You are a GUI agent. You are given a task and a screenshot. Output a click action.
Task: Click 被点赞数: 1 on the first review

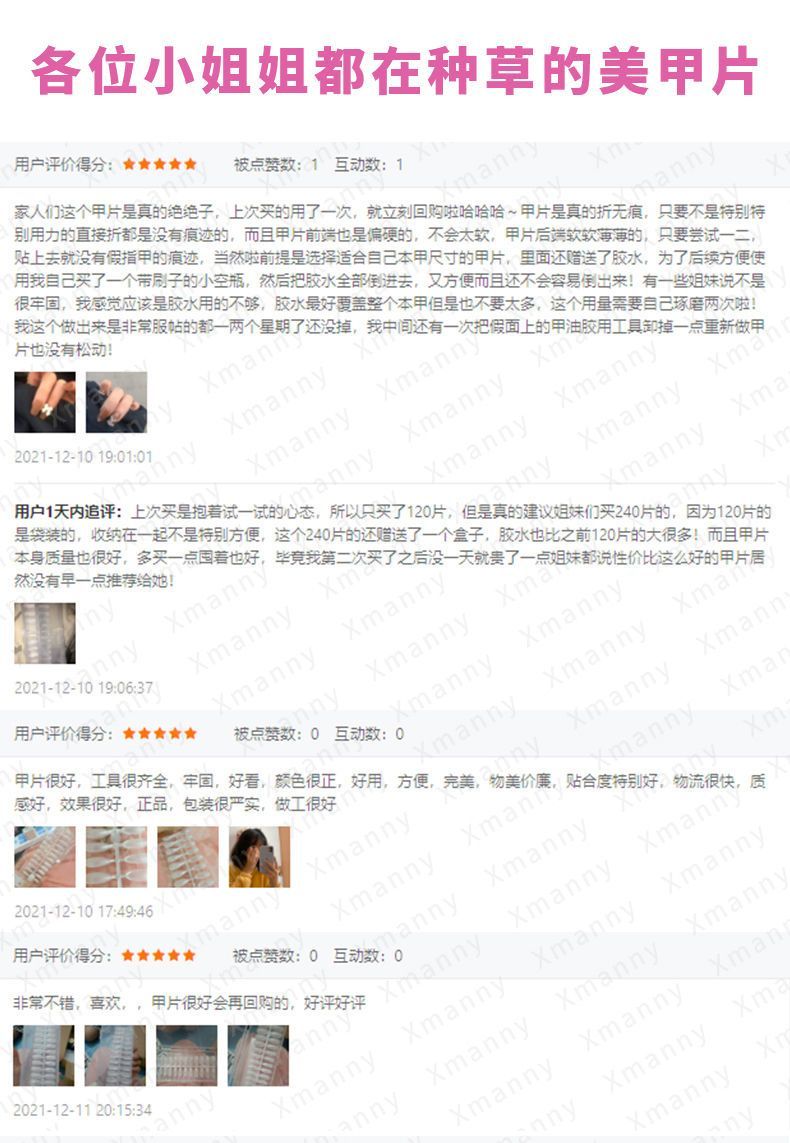tap(276, 164)
